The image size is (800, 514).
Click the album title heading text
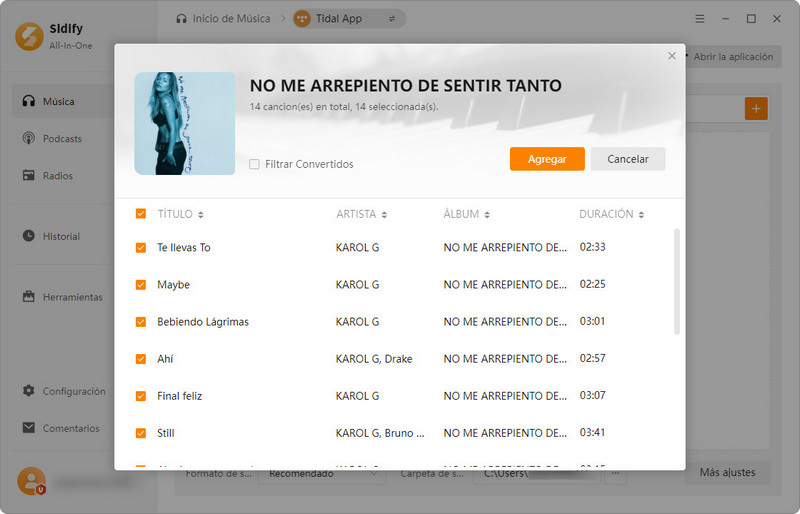(406, 86)
